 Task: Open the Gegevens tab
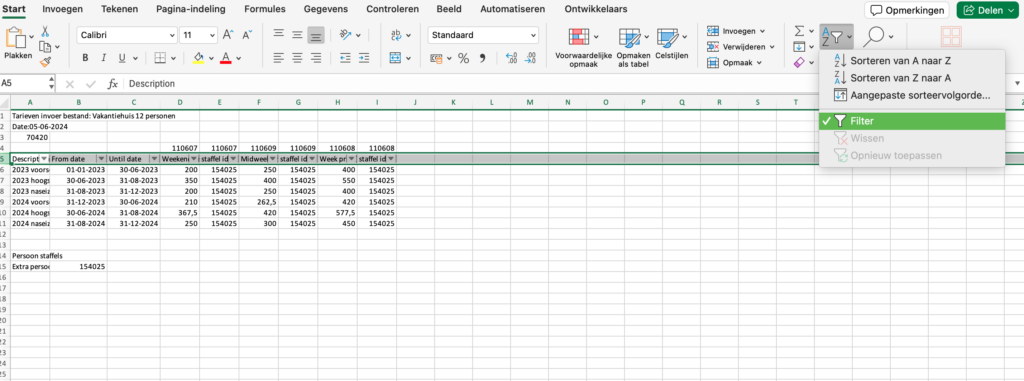pyautogui.click(x=326, y=9)
